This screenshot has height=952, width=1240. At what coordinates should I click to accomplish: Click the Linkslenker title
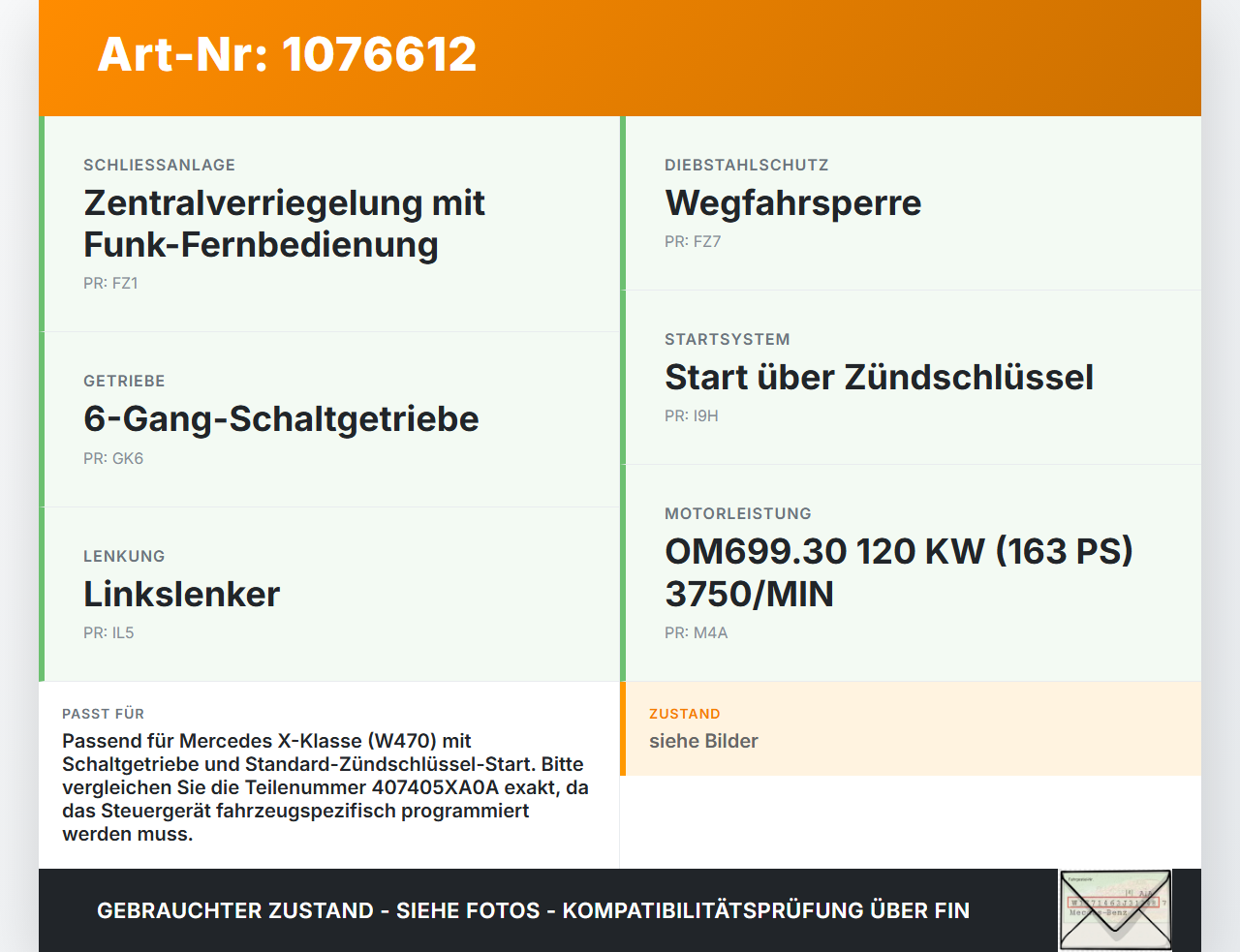click(x=181, y=594)
